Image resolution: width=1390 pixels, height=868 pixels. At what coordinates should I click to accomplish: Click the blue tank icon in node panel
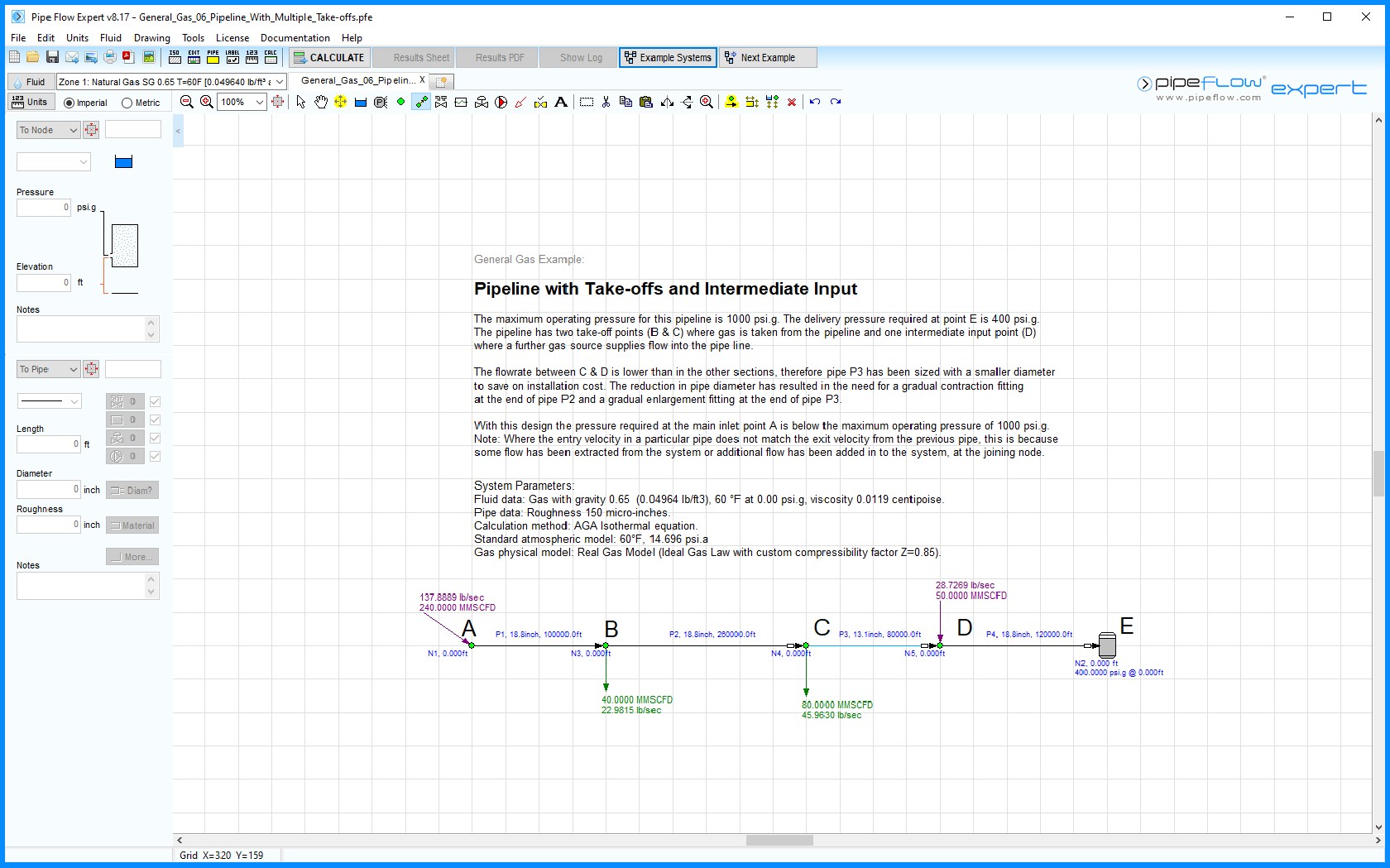tap(123, 162)
